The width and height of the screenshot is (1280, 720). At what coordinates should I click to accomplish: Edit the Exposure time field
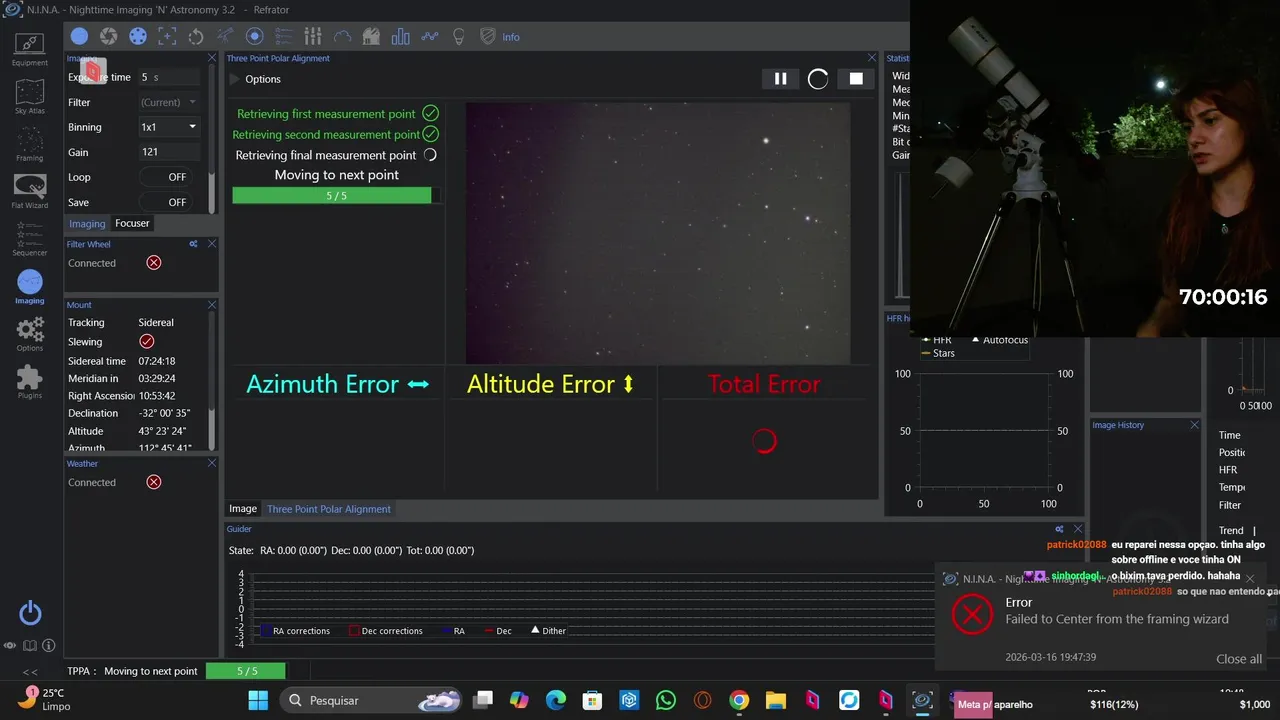pos(168,77)
